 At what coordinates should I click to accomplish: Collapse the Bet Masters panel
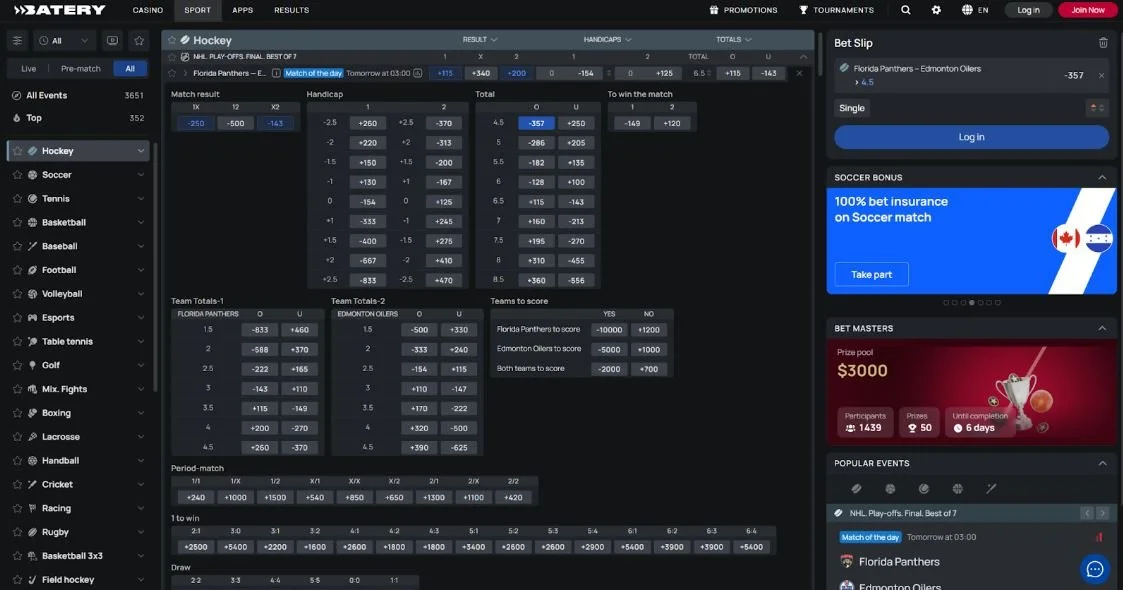(1102, 329)
